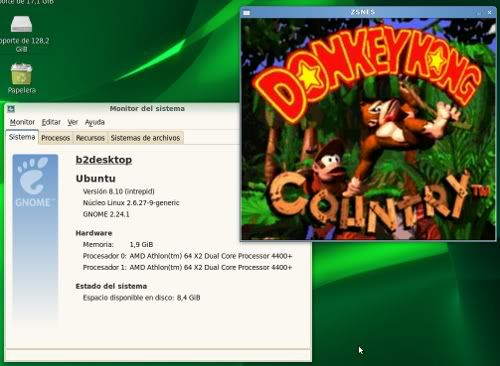500x366 pixels.
Task: Minimize the ZSNES window
Action: tap(479, 13)
